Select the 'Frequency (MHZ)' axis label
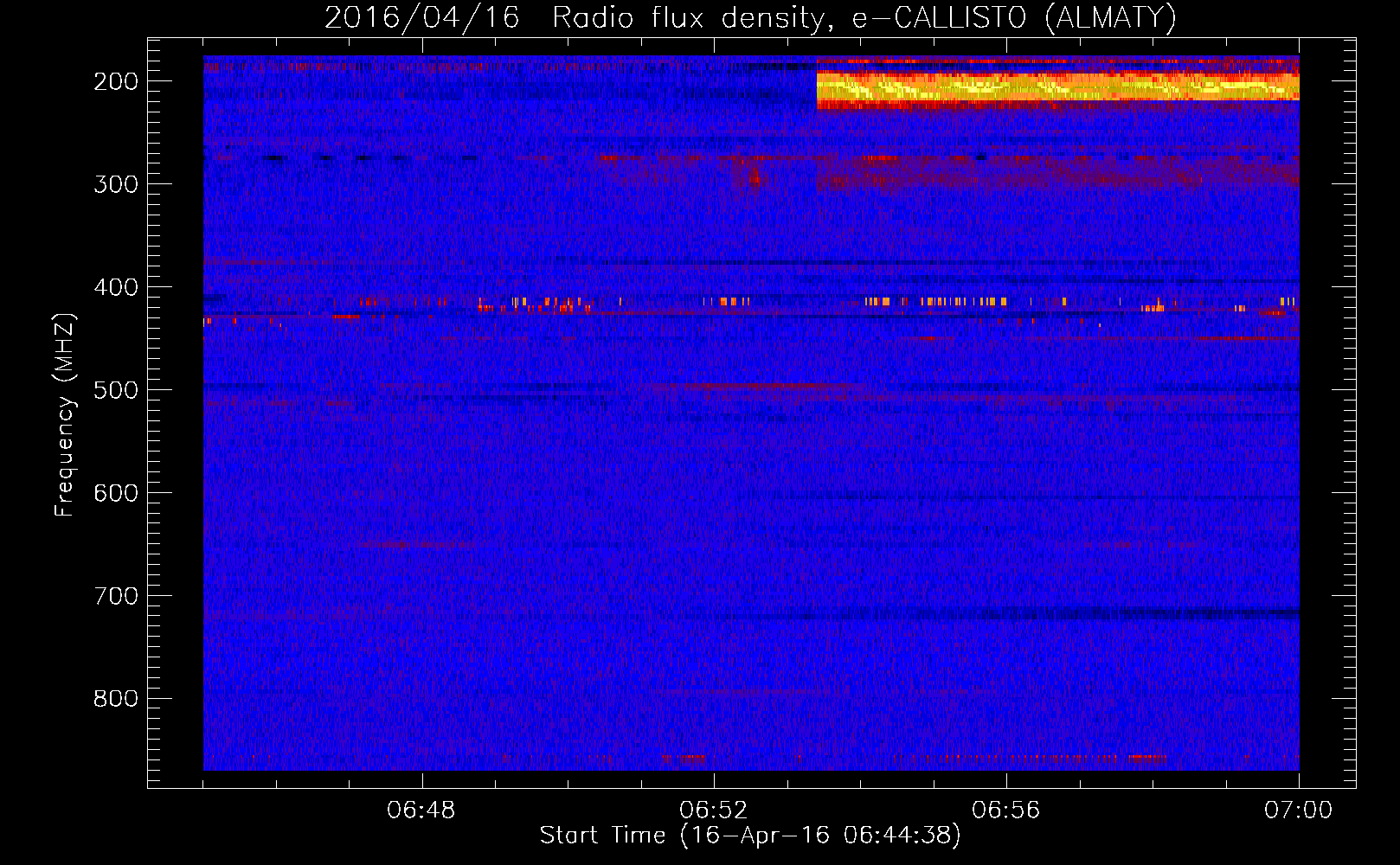This screenshot has width=1400, height=865. click(x=65, y=414)
